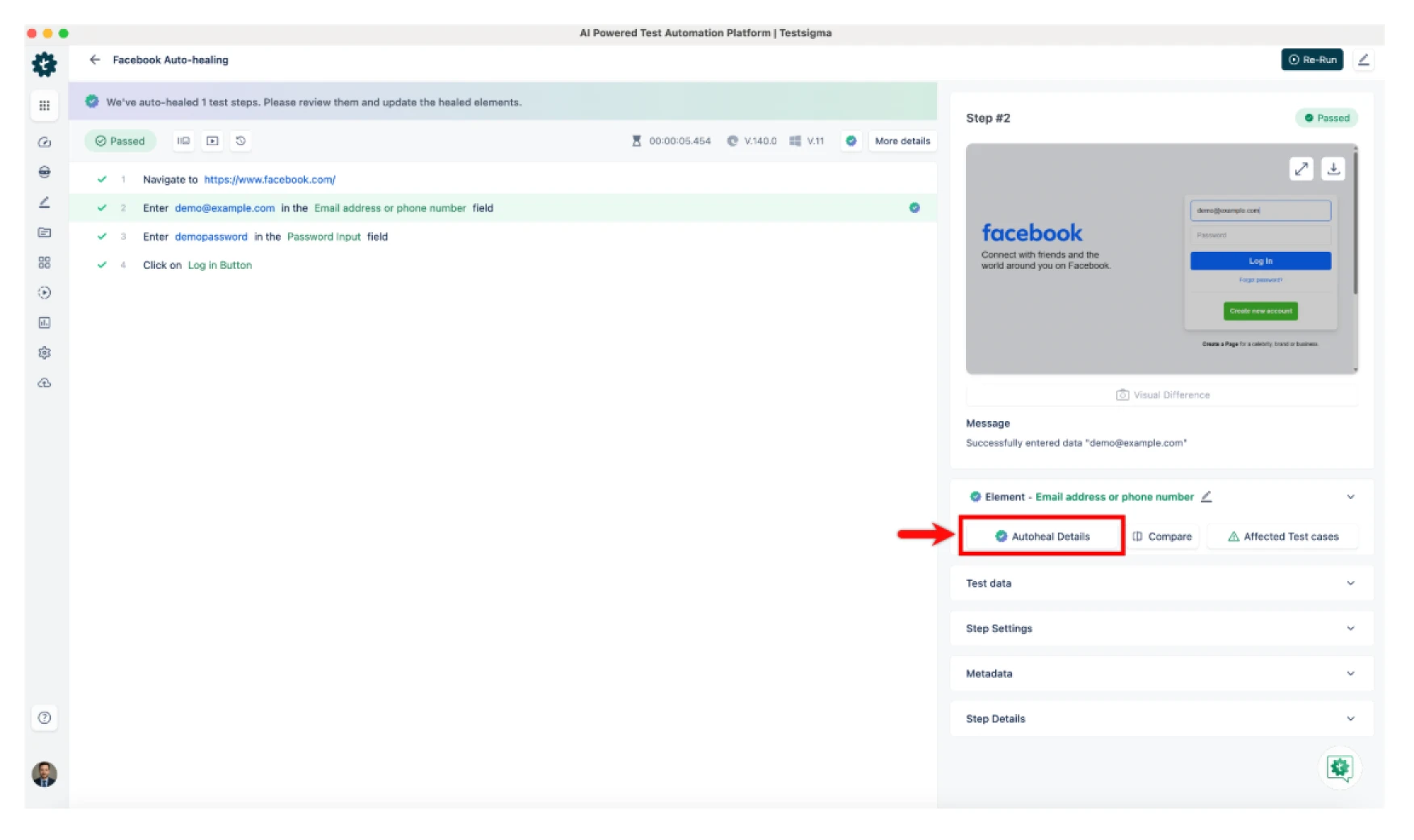The image size is (1414, 840).
Task: Click the auto-heal badge next to More details
Action: point(851,141)
